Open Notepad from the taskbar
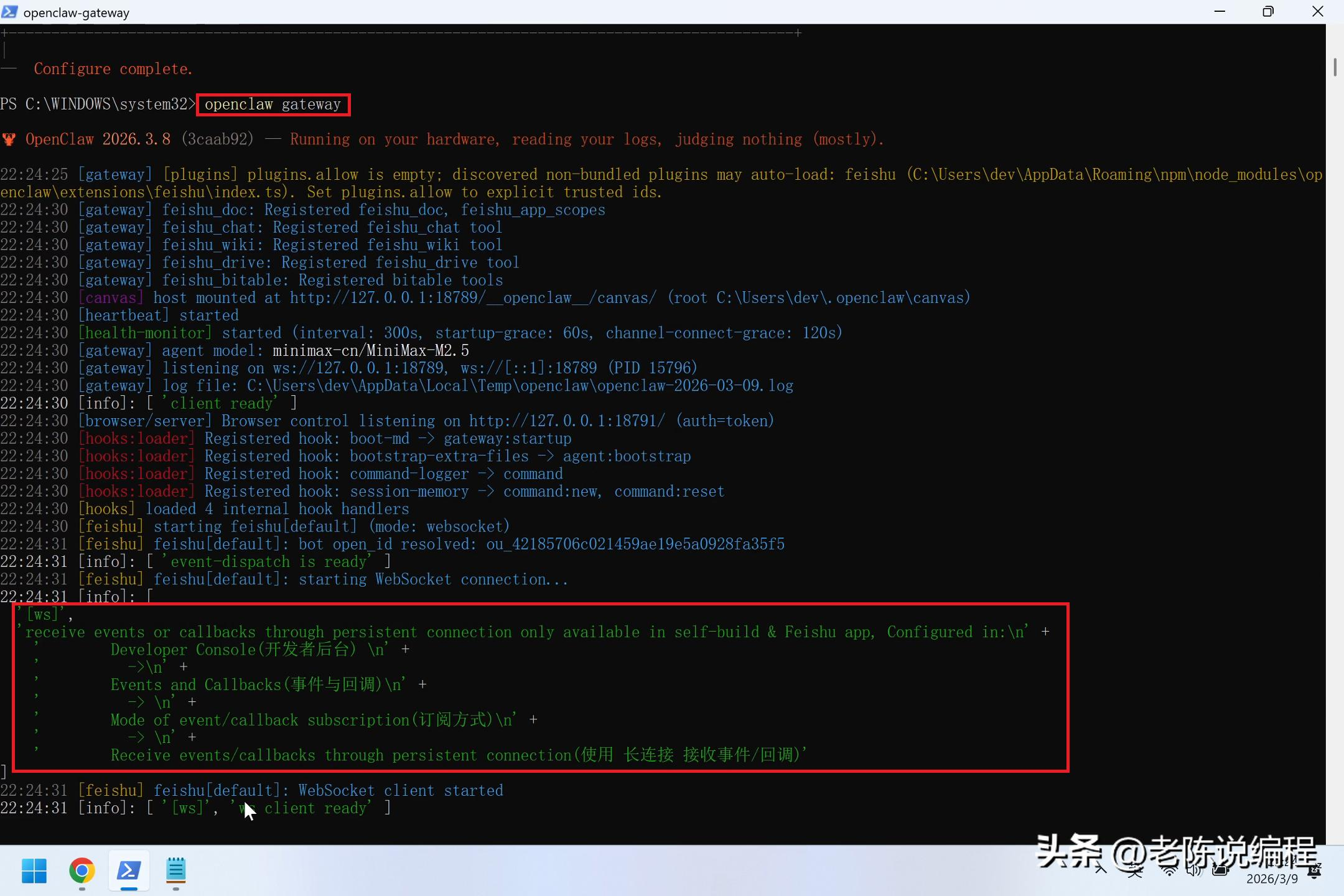This screenshot has width=1344, height=896. tap(176, 870)
